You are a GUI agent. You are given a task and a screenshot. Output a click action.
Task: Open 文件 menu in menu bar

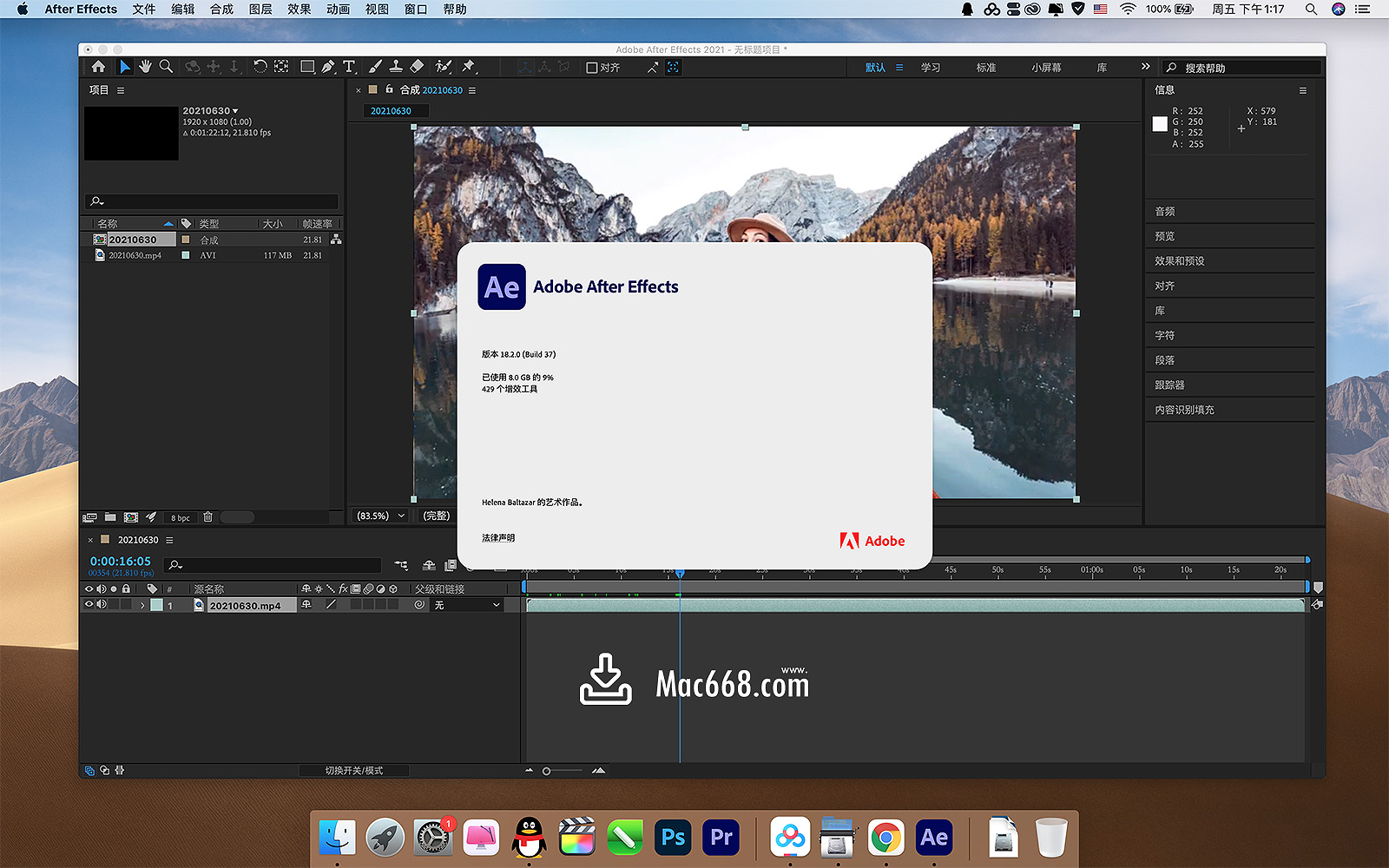point(144,10)
